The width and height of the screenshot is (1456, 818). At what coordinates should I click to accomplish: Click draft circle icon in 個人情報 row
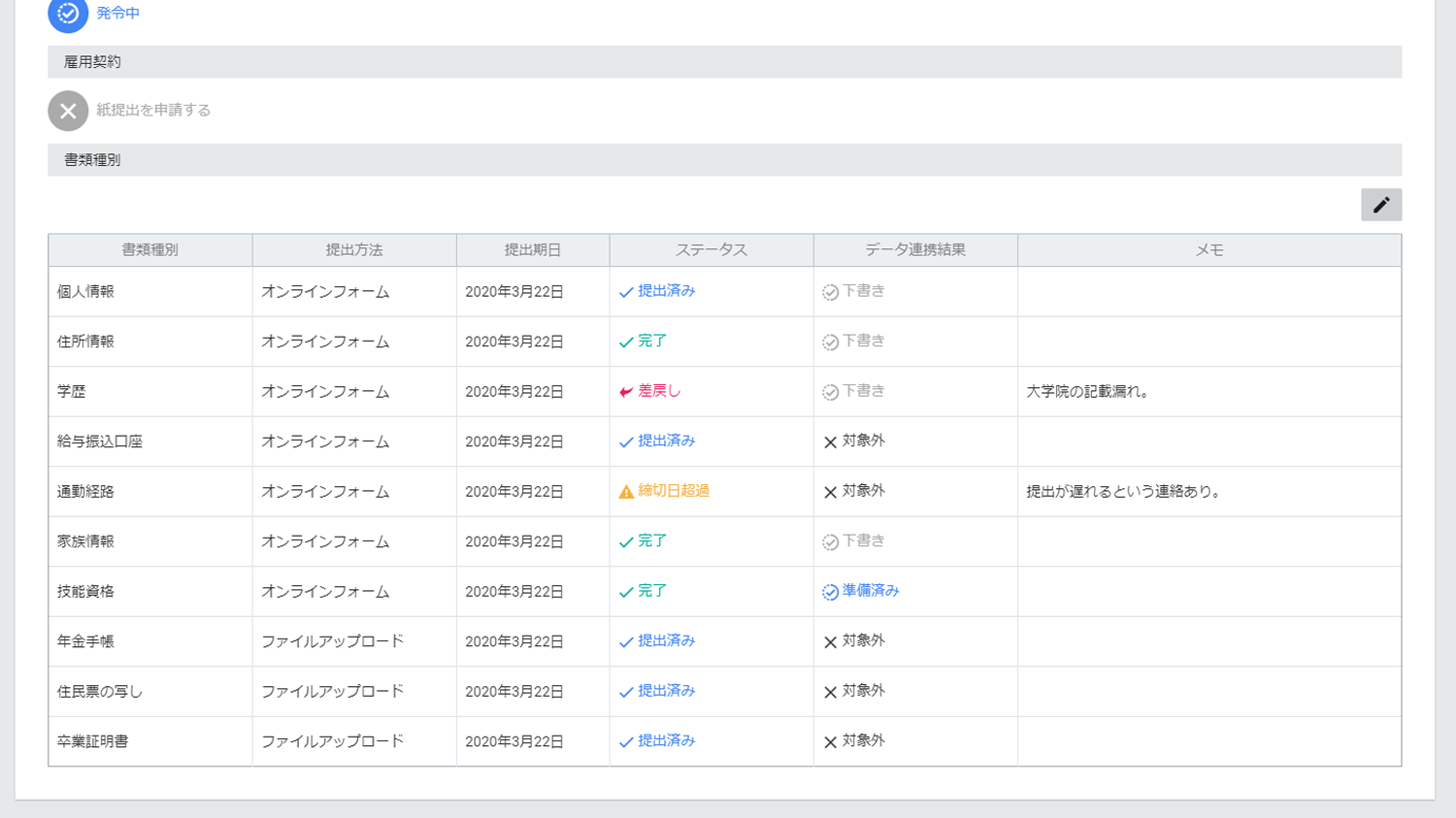point(830,292)
